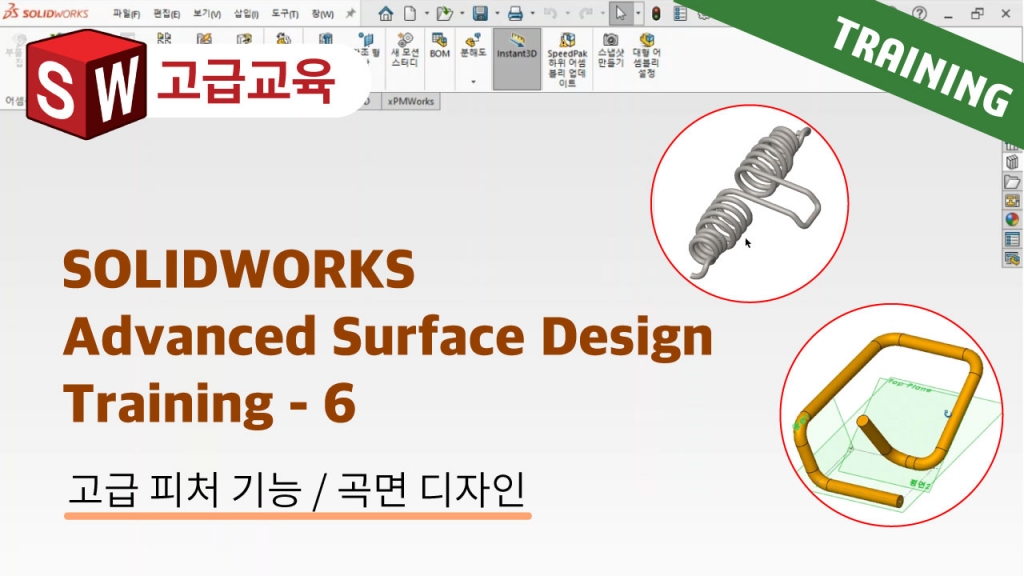Open the Help question mark icon

920,13
